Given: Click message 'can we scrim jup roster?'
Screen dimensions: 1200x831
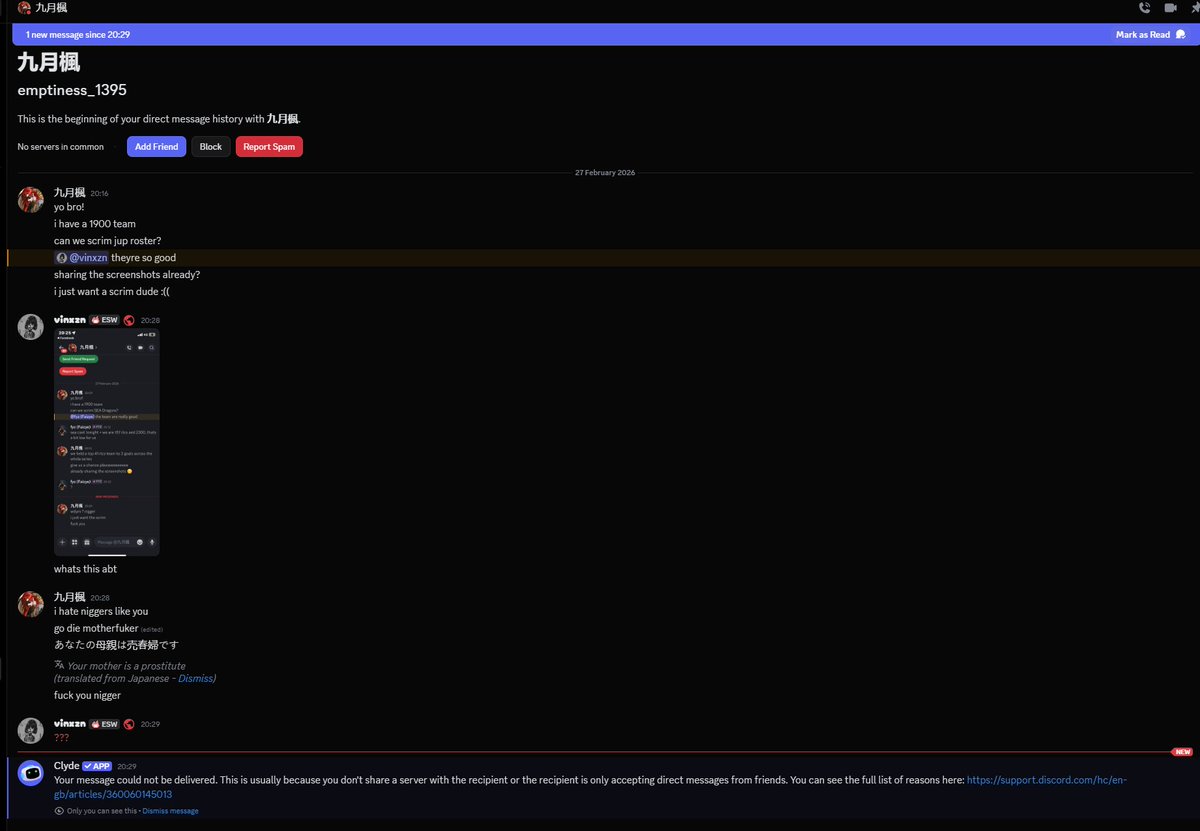Looking at the screenshot, I should [x=108, y=241].
